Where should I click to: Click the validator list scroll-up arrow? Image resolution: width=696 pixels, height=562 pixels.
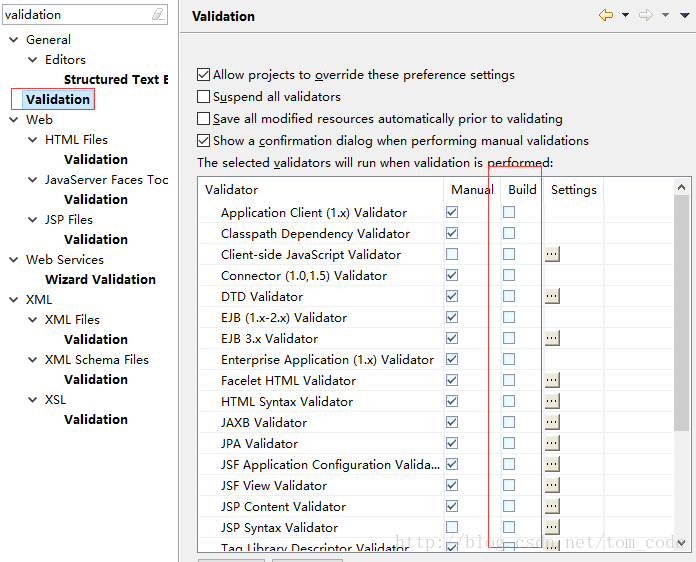681,187
